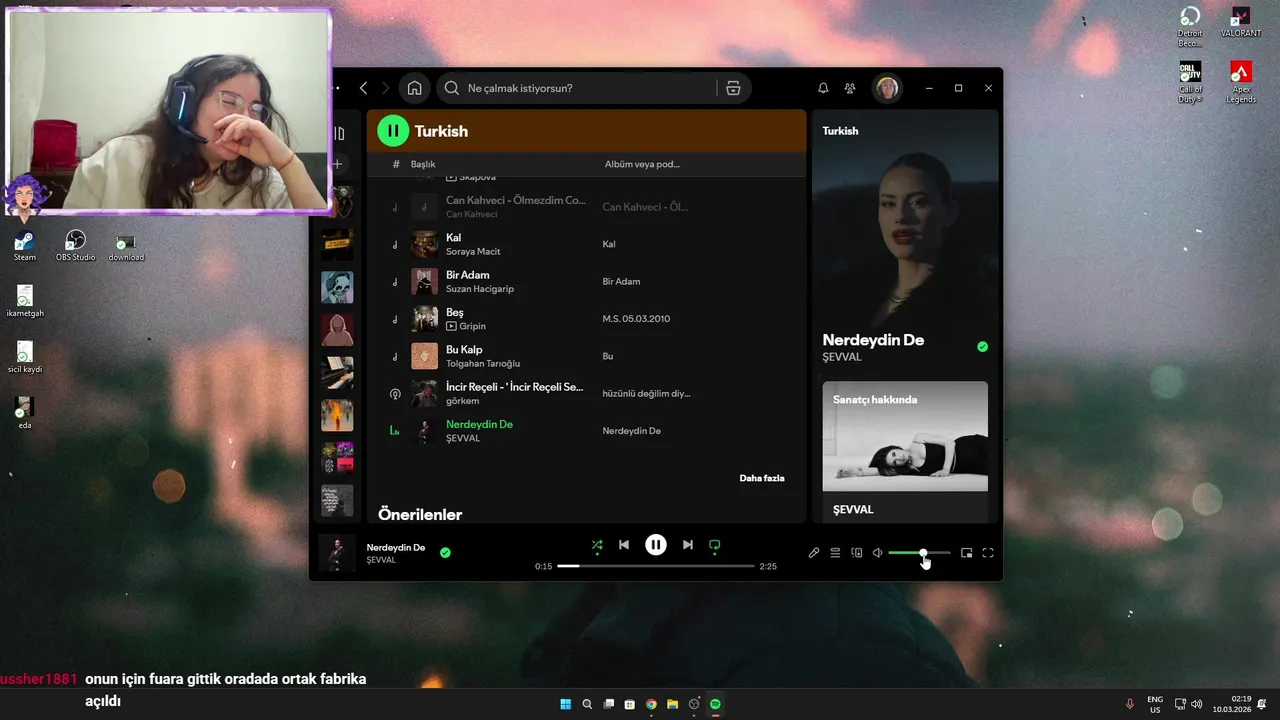
Task: Open ENG US language switcher
Action: [1155, 704]
